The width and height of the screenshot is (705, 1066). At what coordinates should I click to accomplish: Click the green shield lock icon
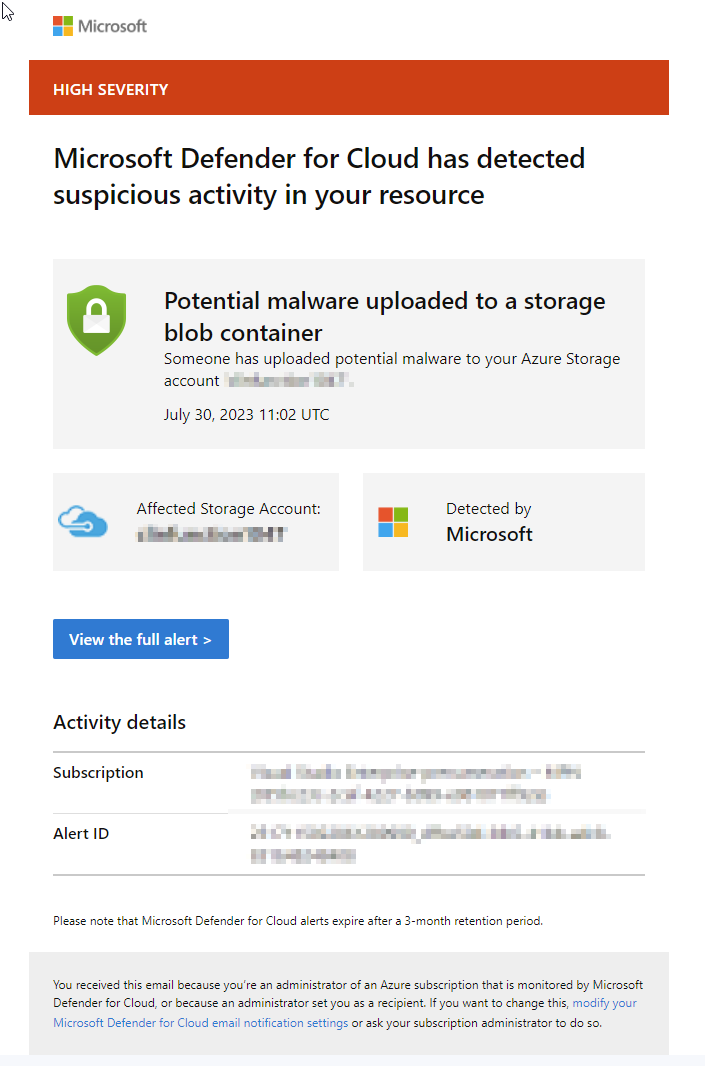tap(97, 320)
